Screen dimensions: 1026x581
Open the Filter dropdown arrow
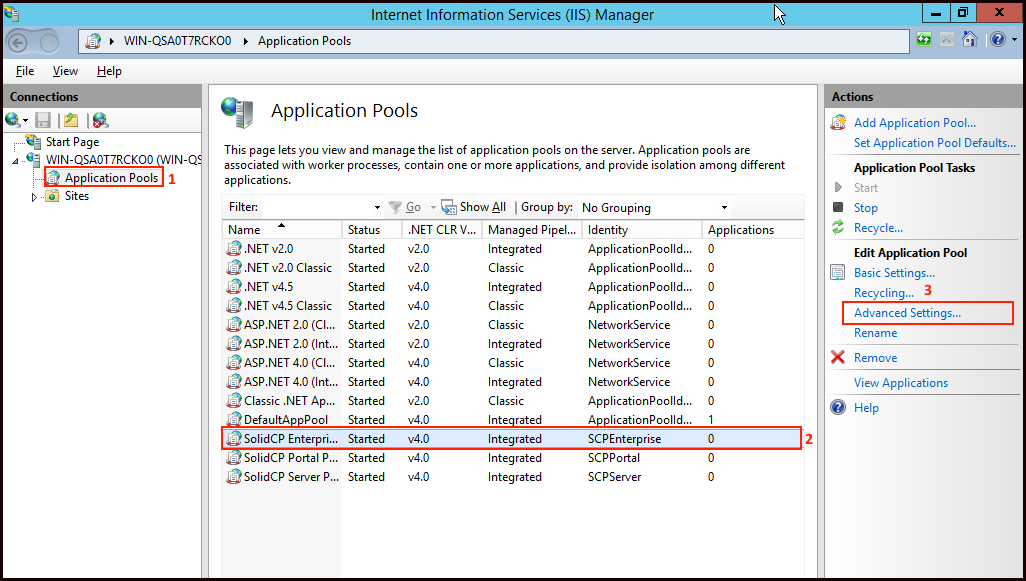377,208
